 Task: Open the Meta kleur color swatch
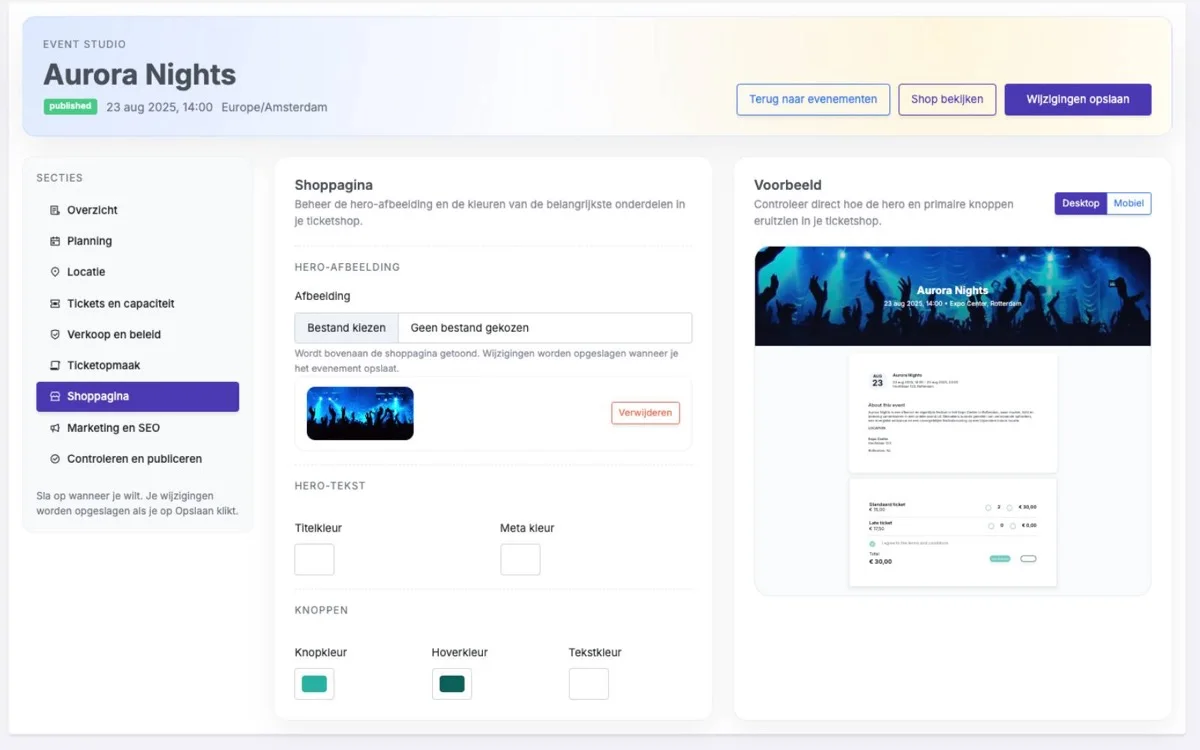click(520, 559)
